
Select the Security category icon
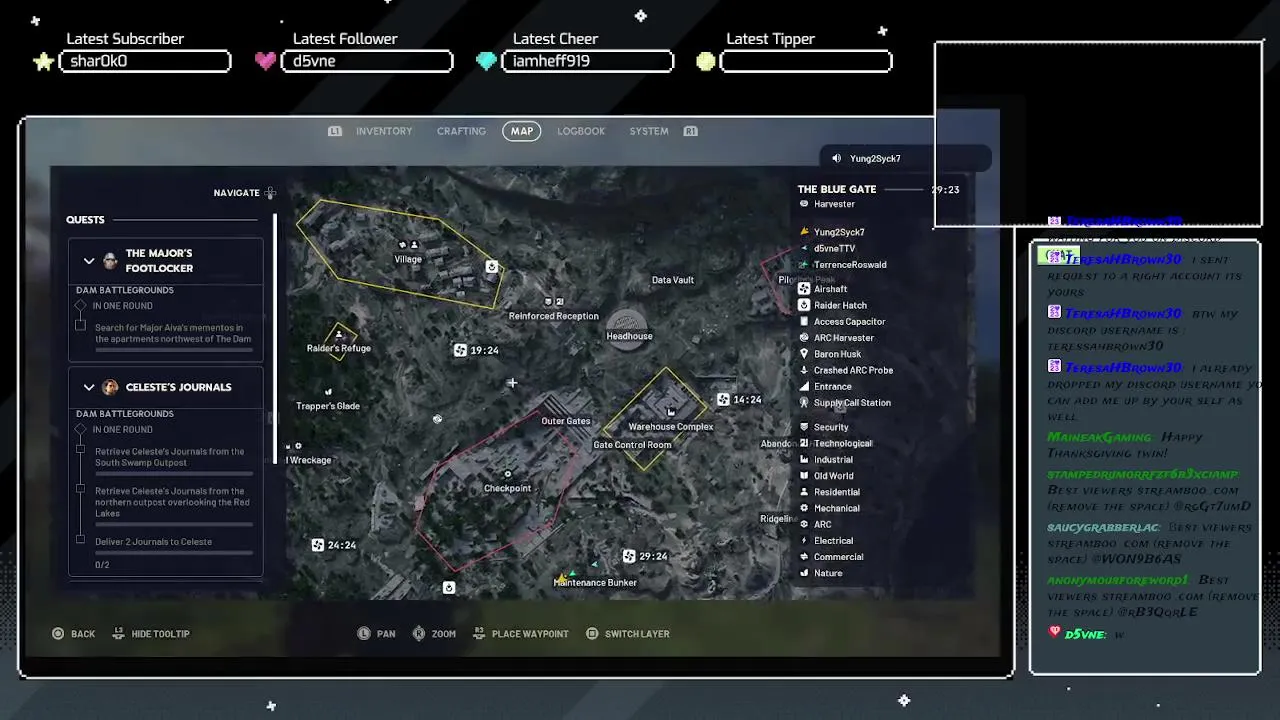(804, 427)
